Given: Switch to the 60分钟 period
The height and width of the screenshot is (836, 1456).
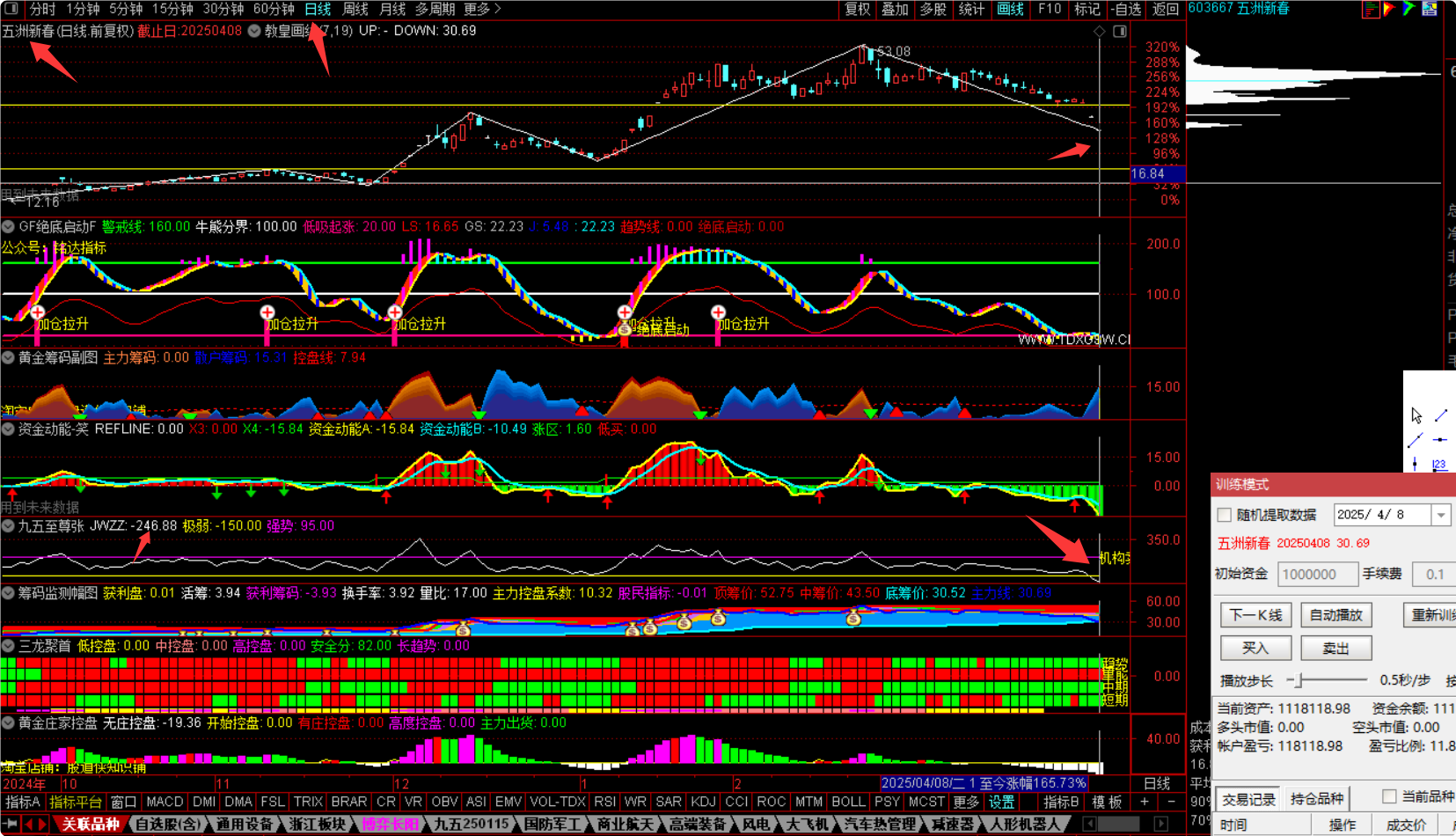Looking at the screenshot, I should tap(274, 9).
